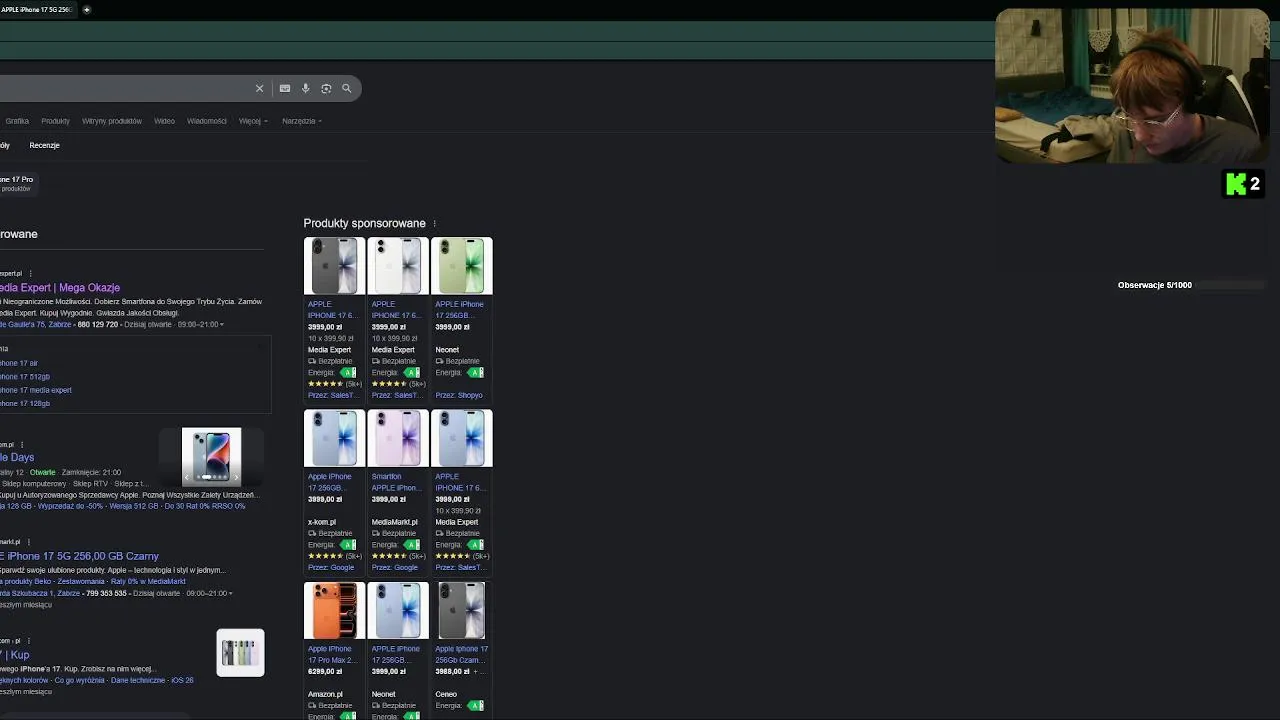This screenshot has height=720, width=1280.
Task: Open the green iPhone 17 Neonet product image
Action: pos(462,266)
